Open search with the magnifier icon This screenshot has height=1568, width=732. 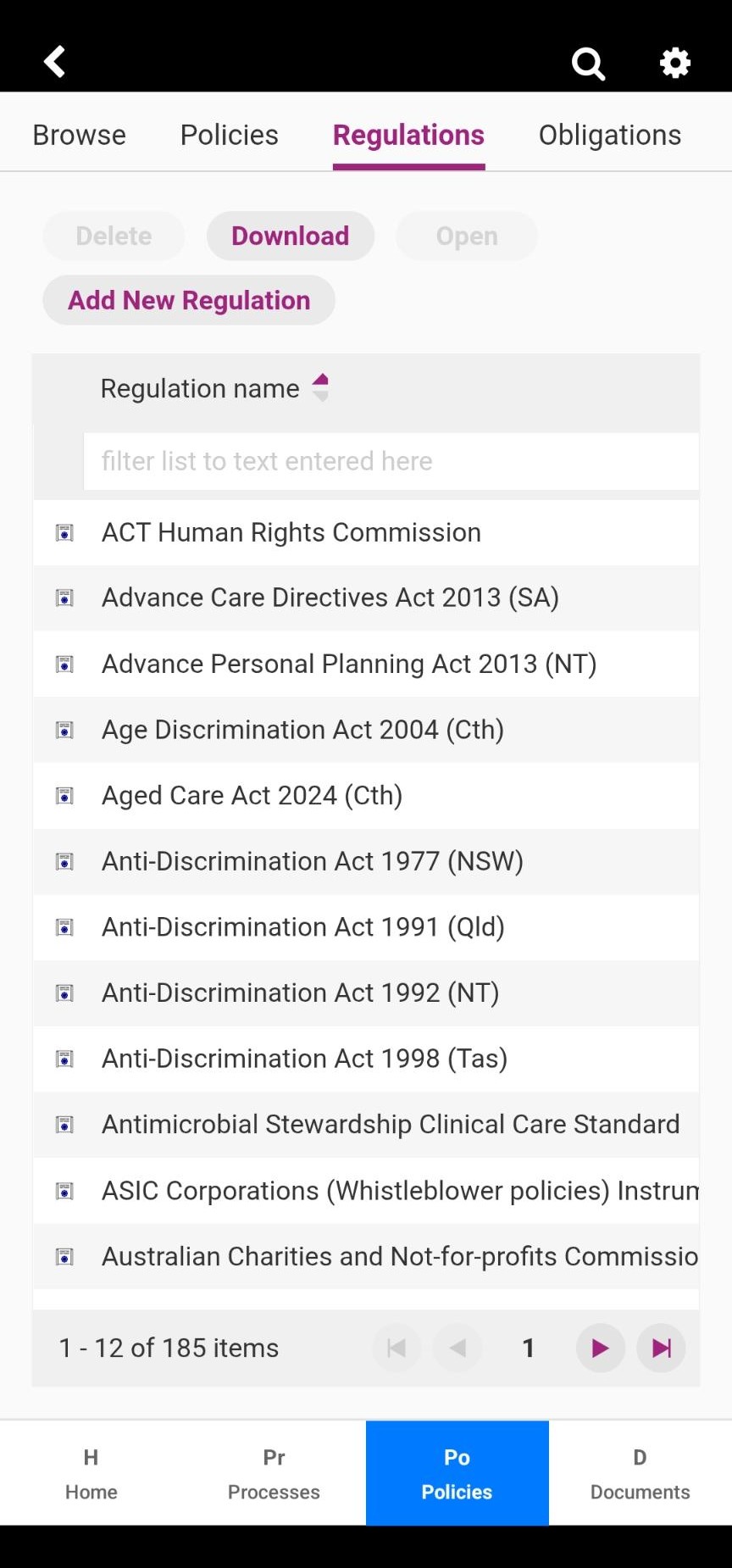pos(588,63)
